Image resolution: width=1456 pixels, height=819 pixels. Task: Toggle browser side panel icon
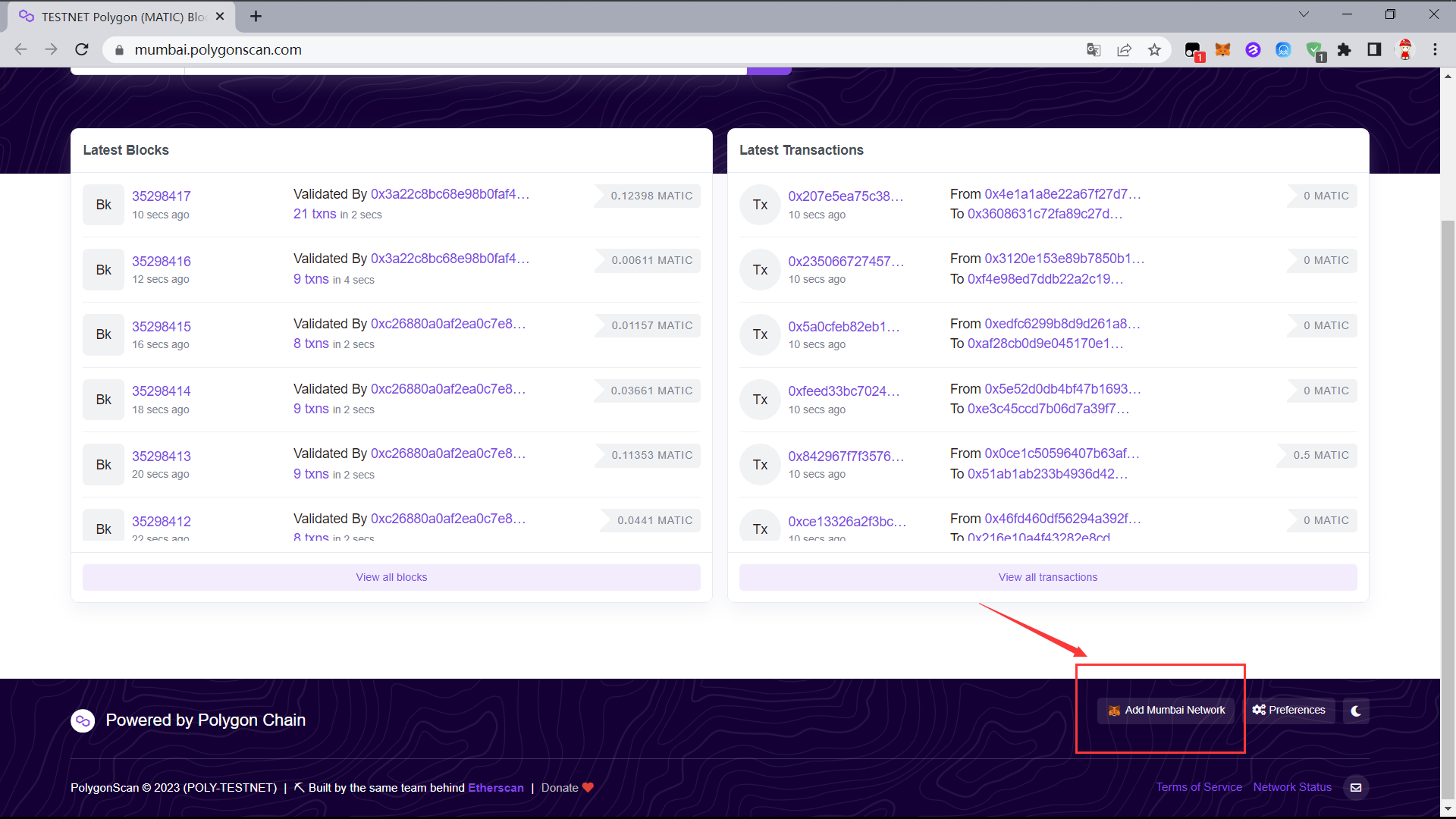coord(1374,50)
